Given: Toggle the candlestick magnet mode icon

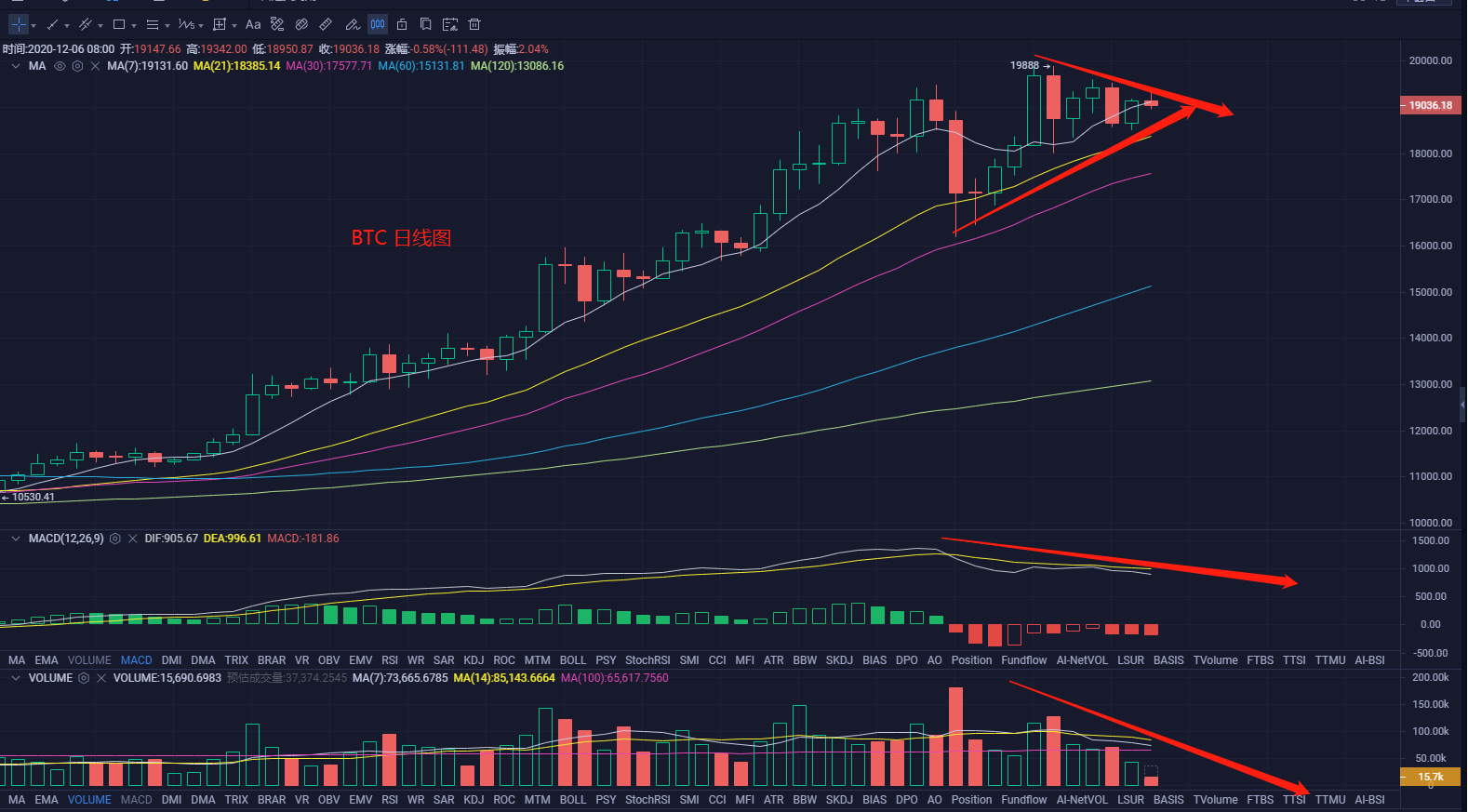Looking at the screenshot, I should point(378,24).
